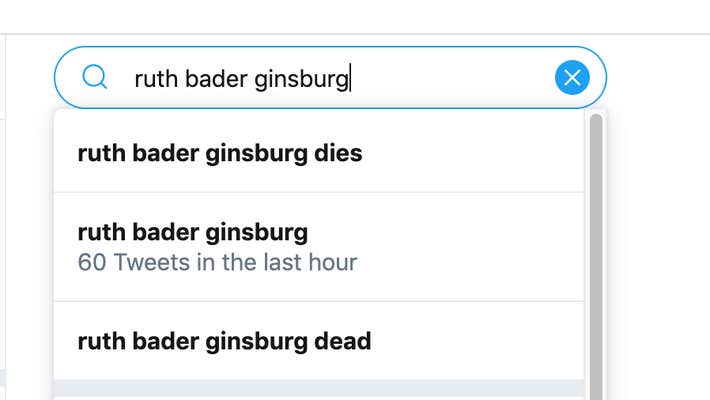
Task: Click the magnifying glass search icon
Action: tap(95, 77)
